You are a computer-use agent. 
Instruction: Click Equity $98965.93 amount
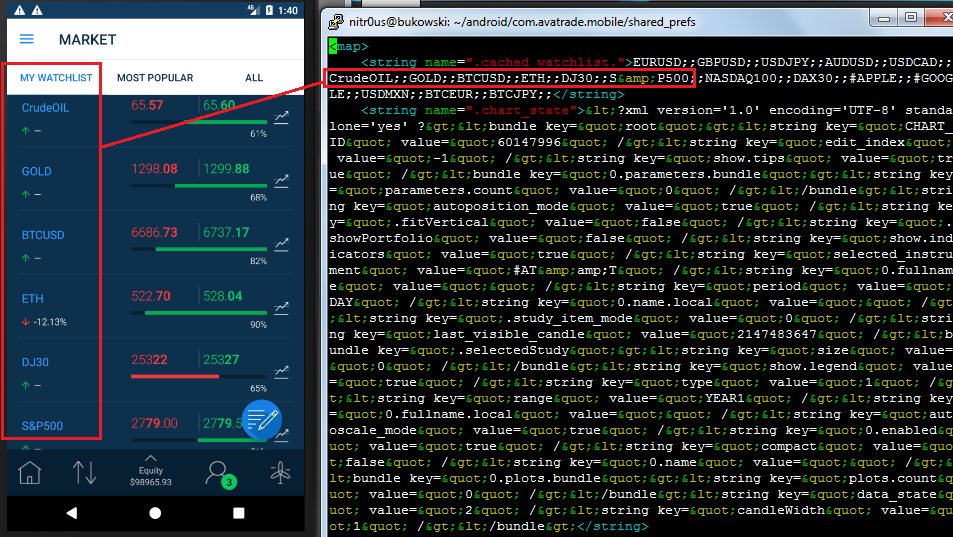pyautogui.click(x=151, y=482)
